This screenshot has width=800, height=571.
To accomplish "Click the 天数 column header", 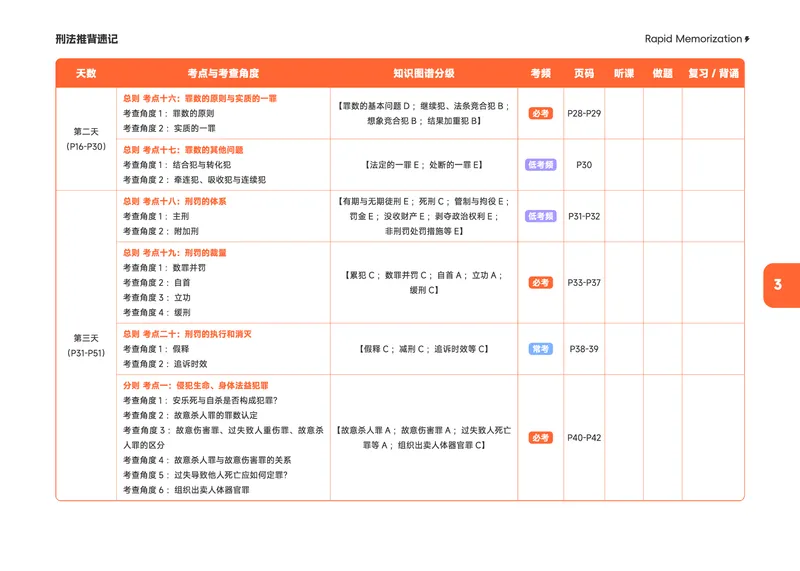I will (86, 73).
